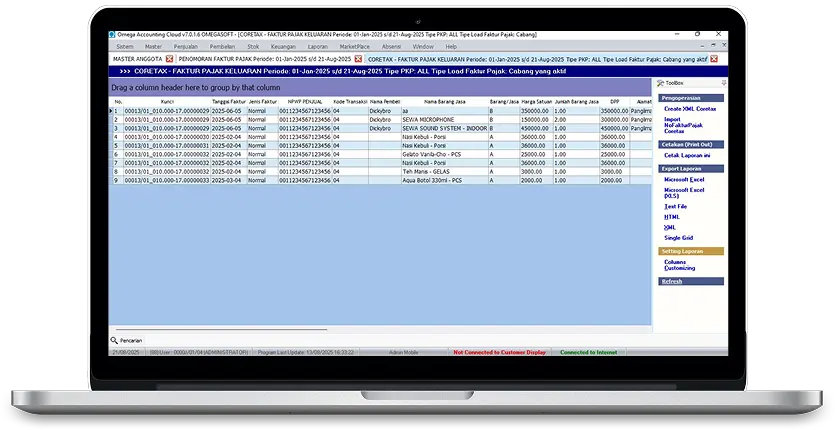The height and width of the screenshot is (430, 835).
Task: Click the Refresh button in ToolBox
Action: pyautogui.click(x=672, y=282)
